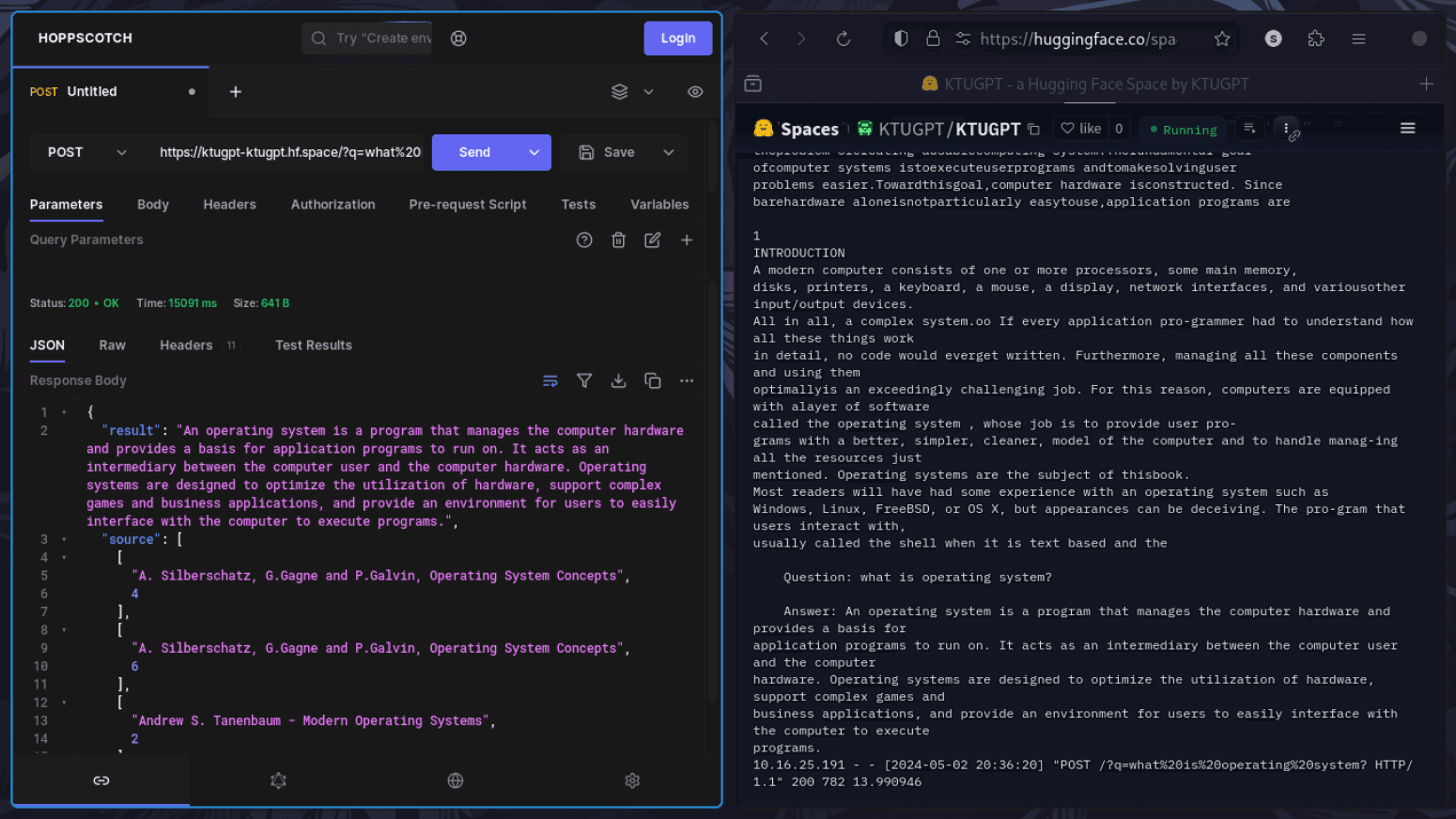
Task: Open browser application menu
Action: pos(1358,39)
